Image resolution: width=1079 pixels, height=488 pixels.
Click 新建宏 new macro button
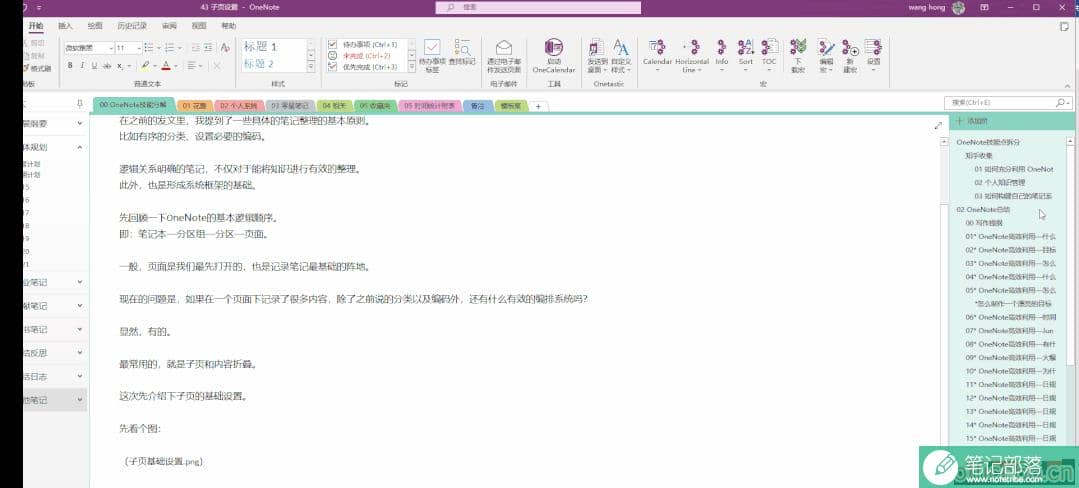click(x=851, y=56)
